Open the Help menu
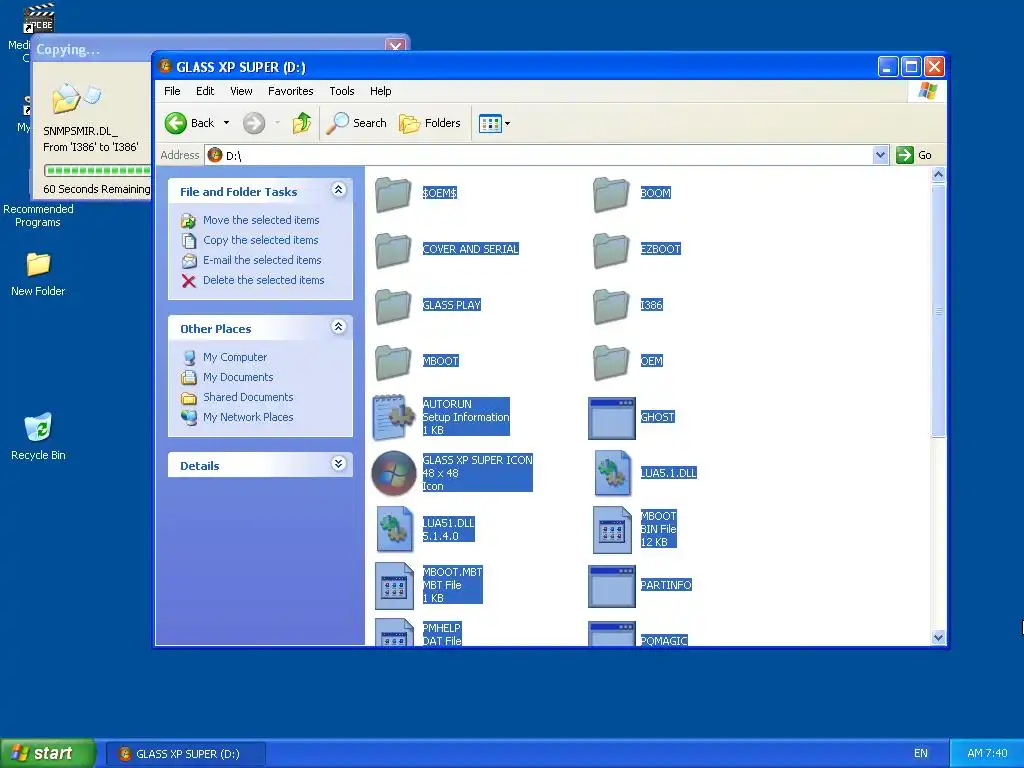 [x=381, y=91]
